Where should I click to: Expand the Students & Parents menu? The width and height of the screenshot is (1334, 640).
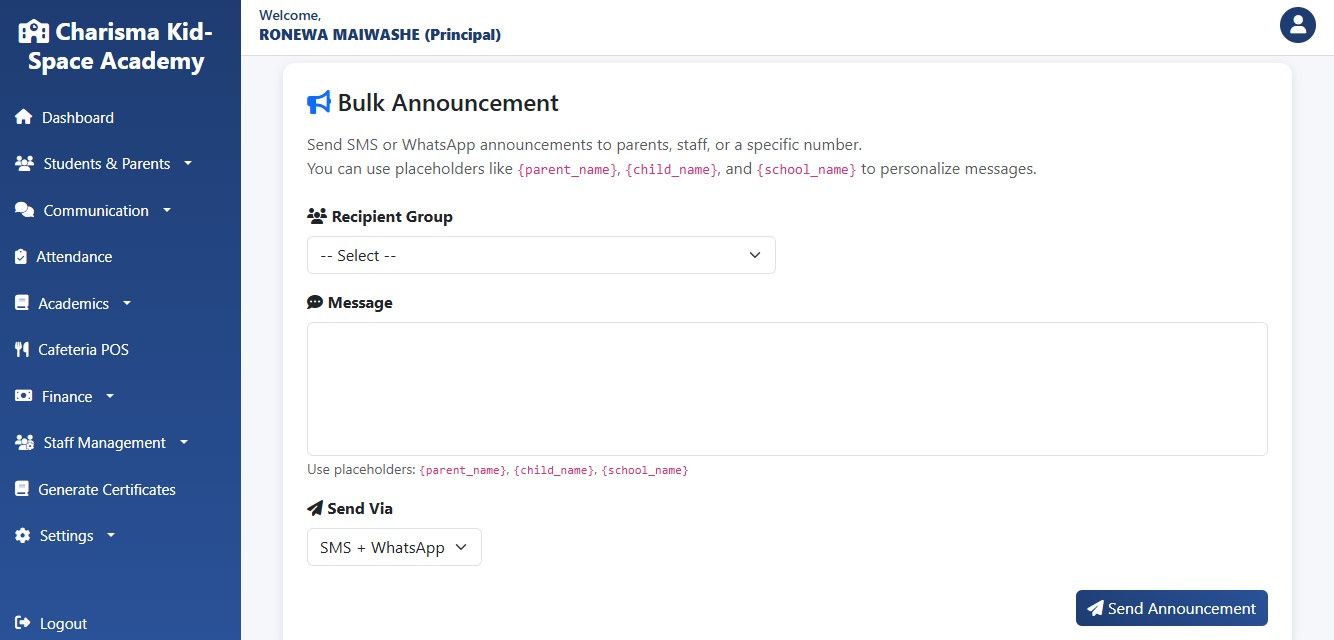107,164
